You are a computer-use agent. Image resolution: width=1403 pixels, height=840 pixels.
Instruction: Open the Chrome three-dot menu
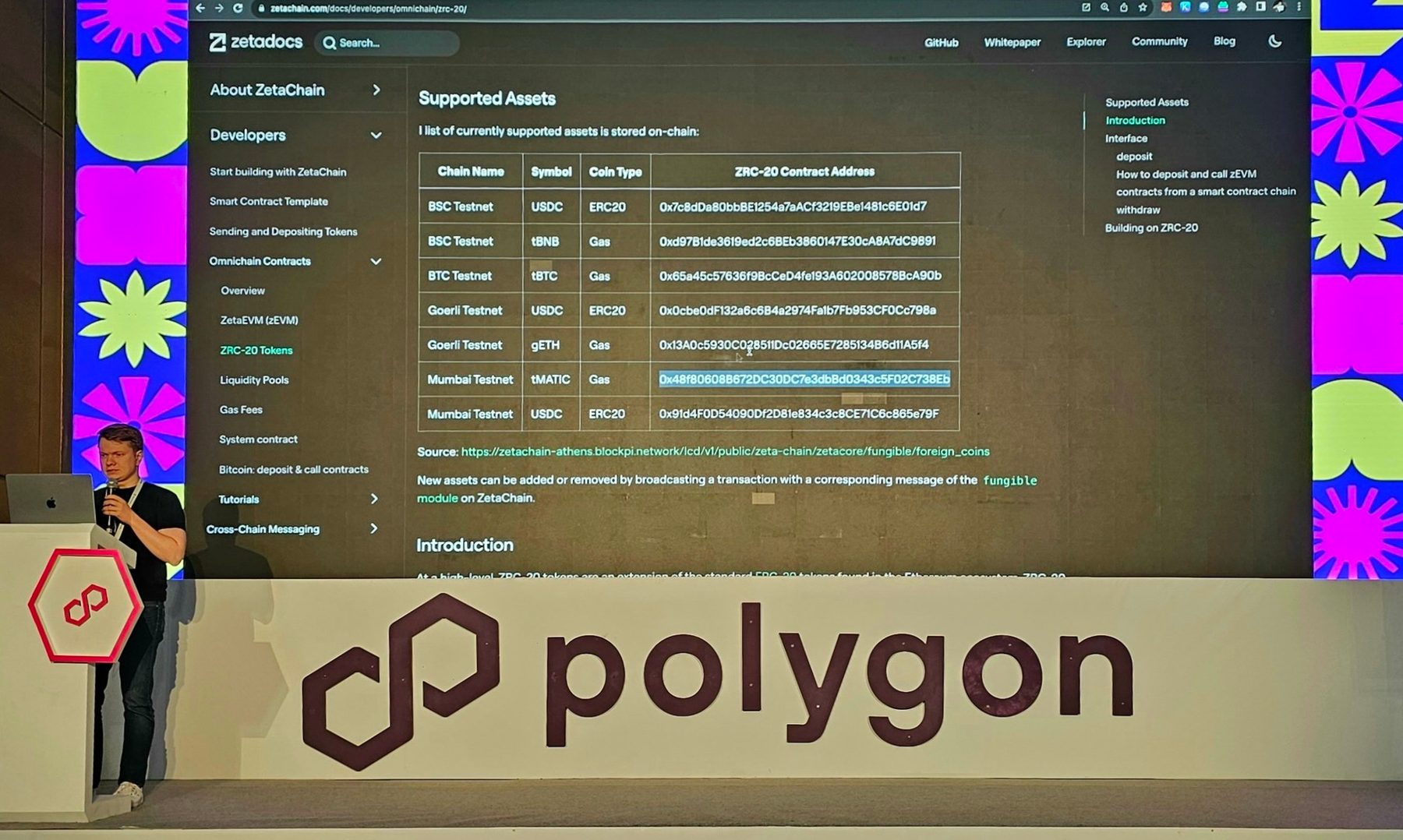[1299, 7]
